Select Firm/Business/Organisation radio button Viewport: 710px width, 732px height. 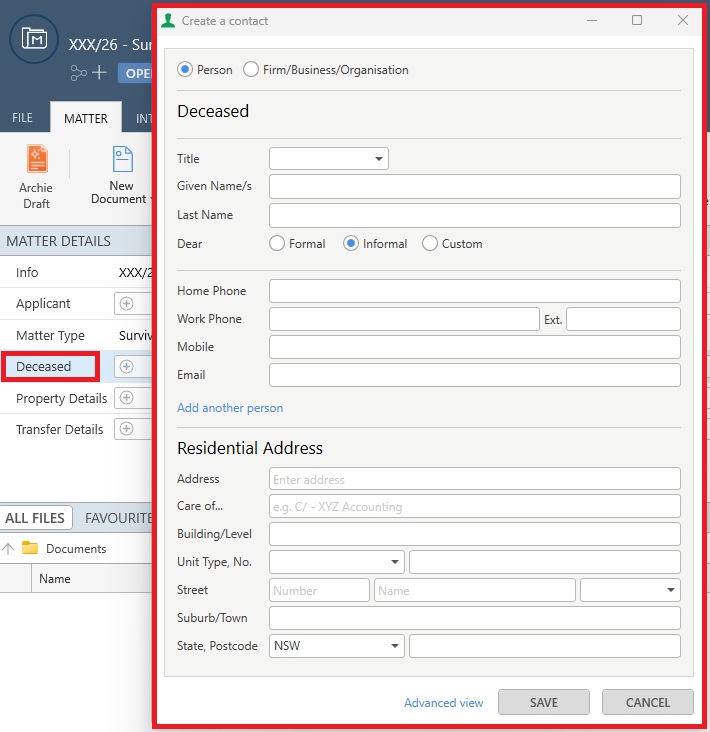coord(251,70)
